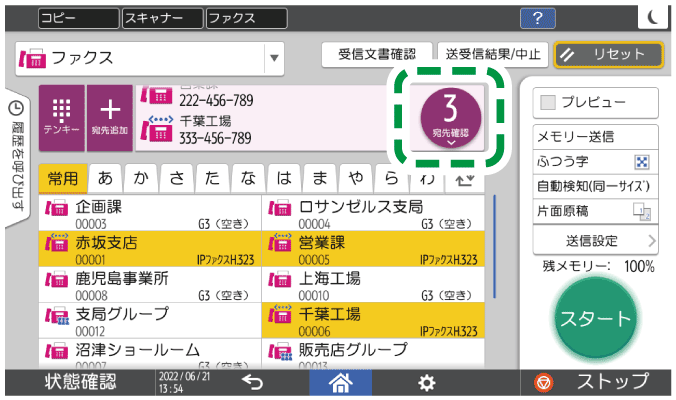
Task: Change 片面原稿 original setting
Action: click(x=595, y=211)
